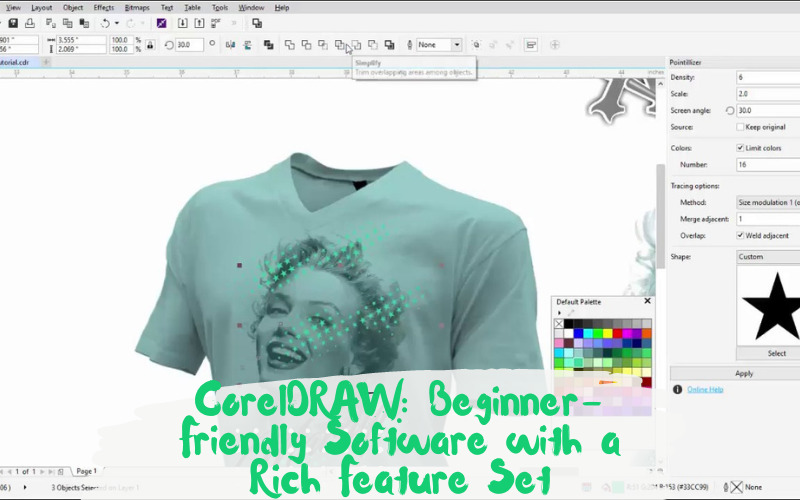Click the Undo arrow icon

[x=105, y=23]
